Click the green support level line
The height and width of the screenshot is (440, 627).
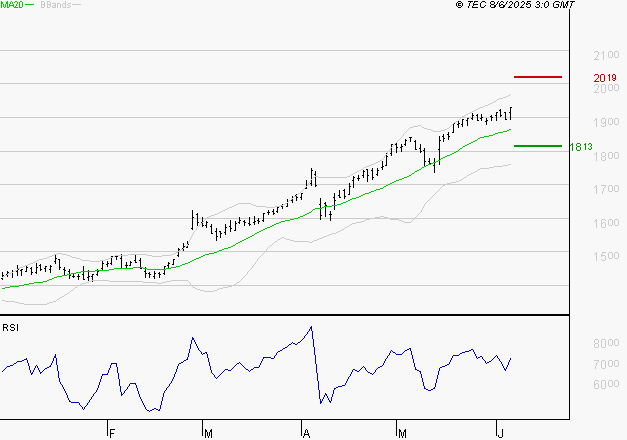(538, 146)
